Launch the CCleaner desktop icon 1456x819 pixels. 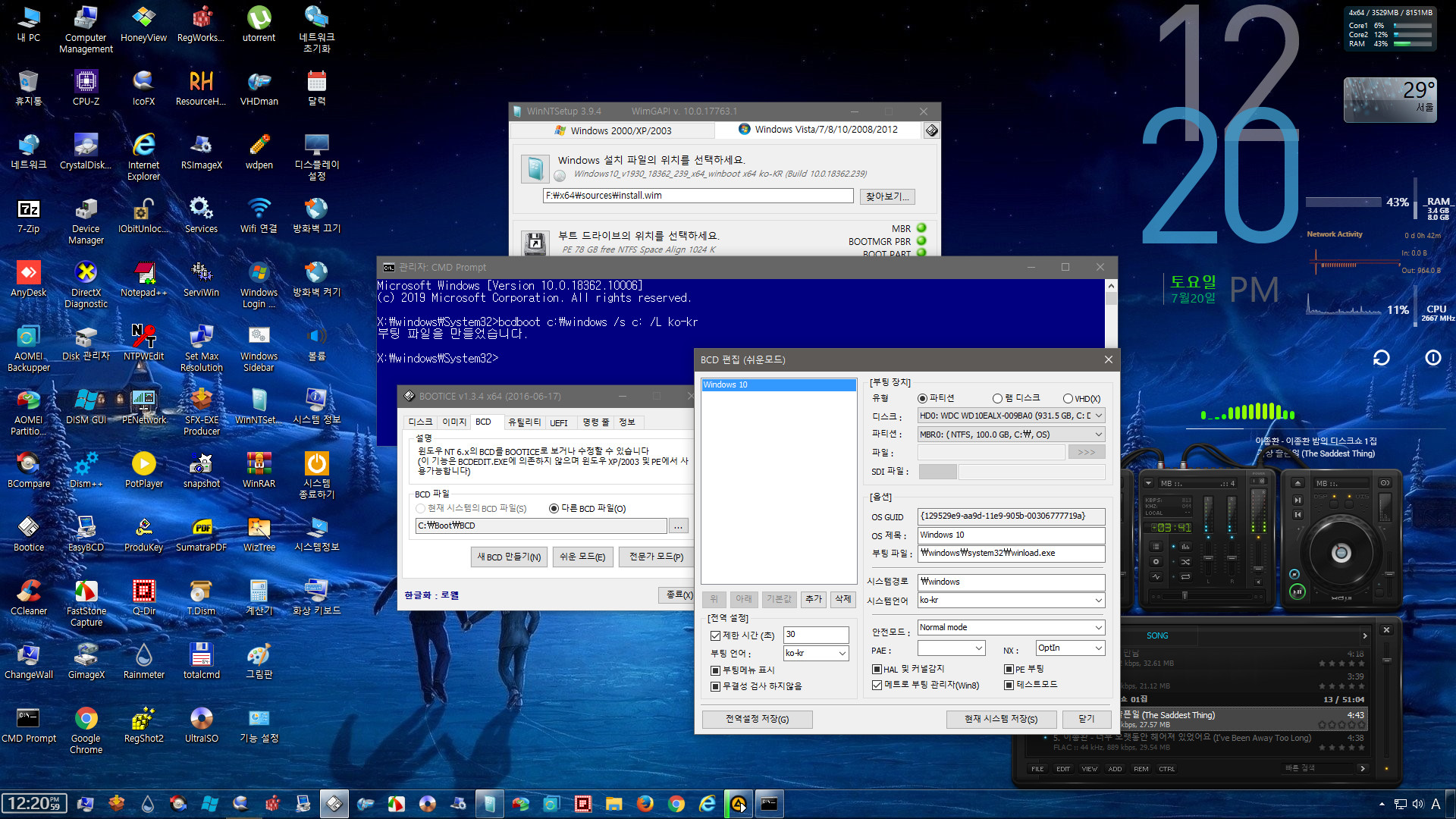point(28,598)
